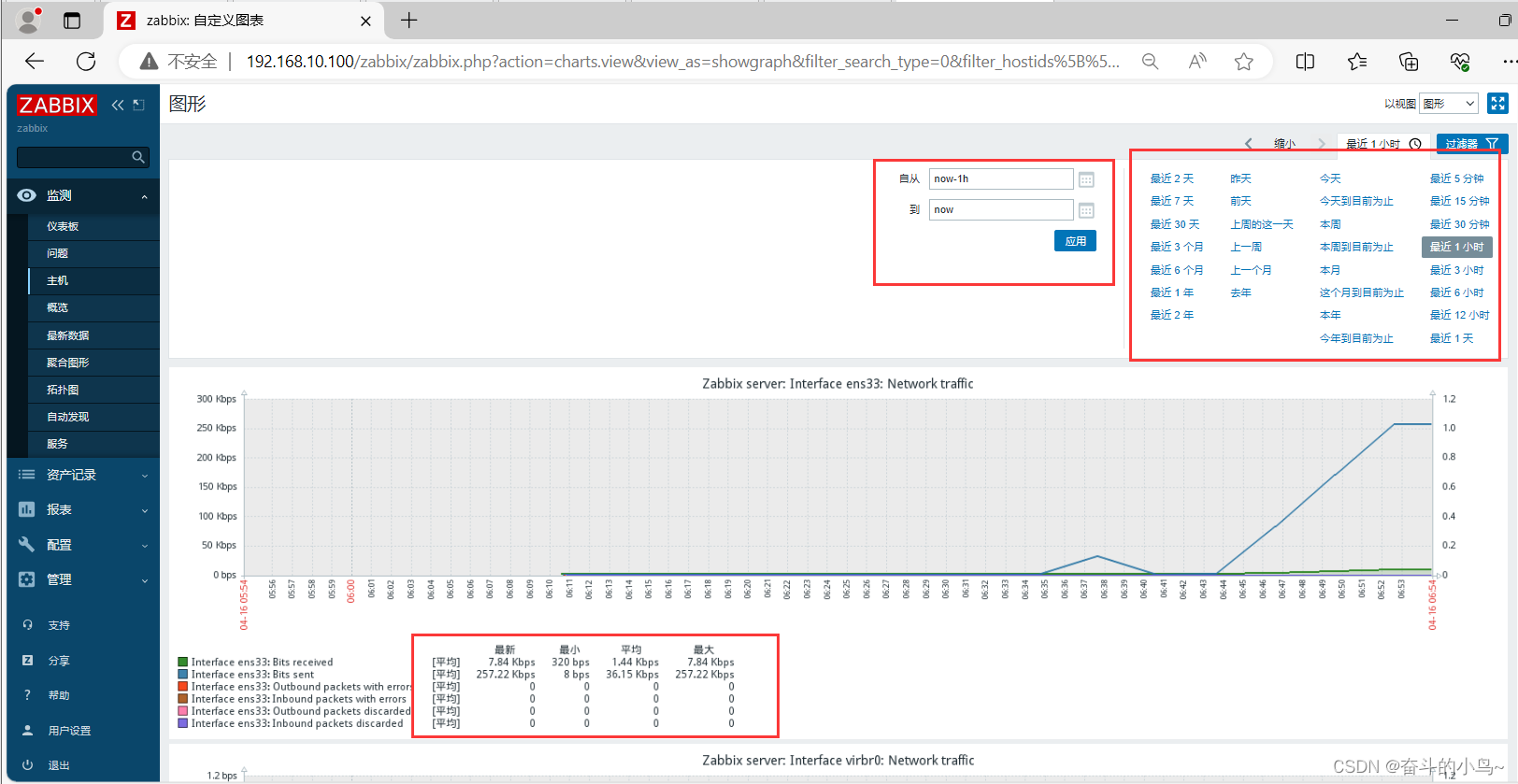This screenshot has width=1518, height=784.
Task: Expand the 报表 menu section
Action: point(83,509)
